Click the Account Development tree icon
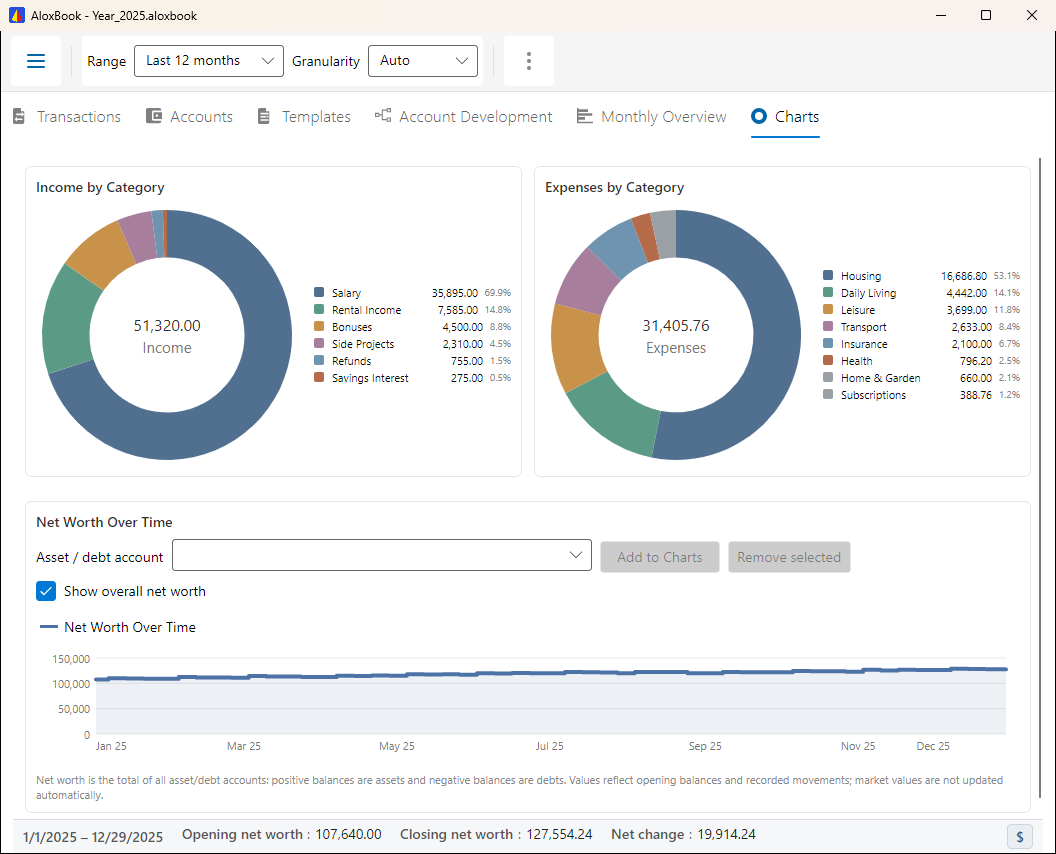The width and height of the screenshot is (1056, 854). pos(383,115)
